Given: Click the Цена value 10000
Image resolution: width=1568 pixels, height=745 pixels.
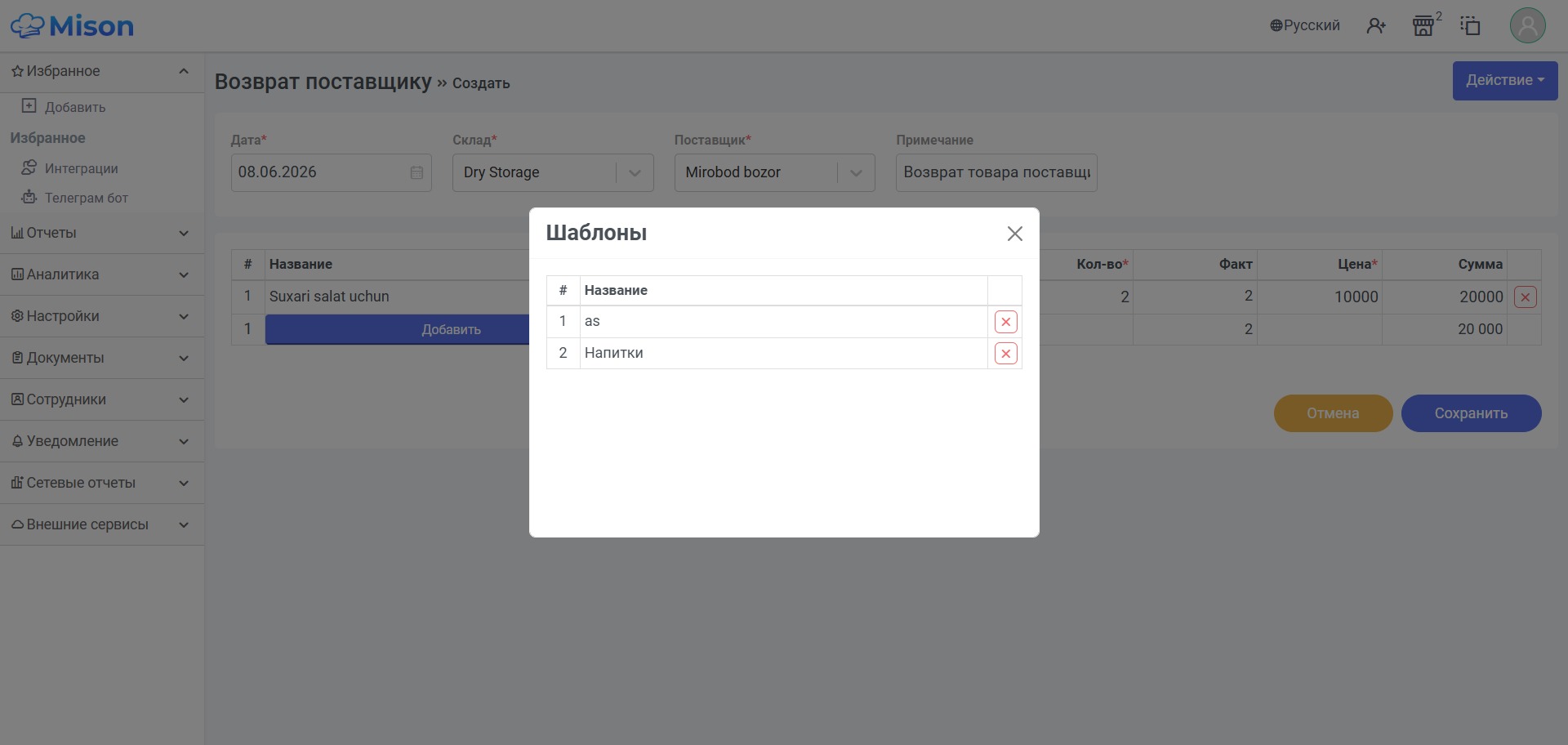Looking at the screenshot, I should click(1356, 297).
